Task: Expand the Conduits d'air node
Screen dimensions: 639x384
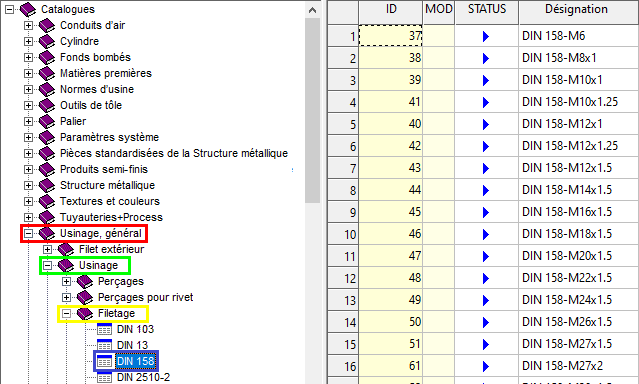Action: pos(28,25)
